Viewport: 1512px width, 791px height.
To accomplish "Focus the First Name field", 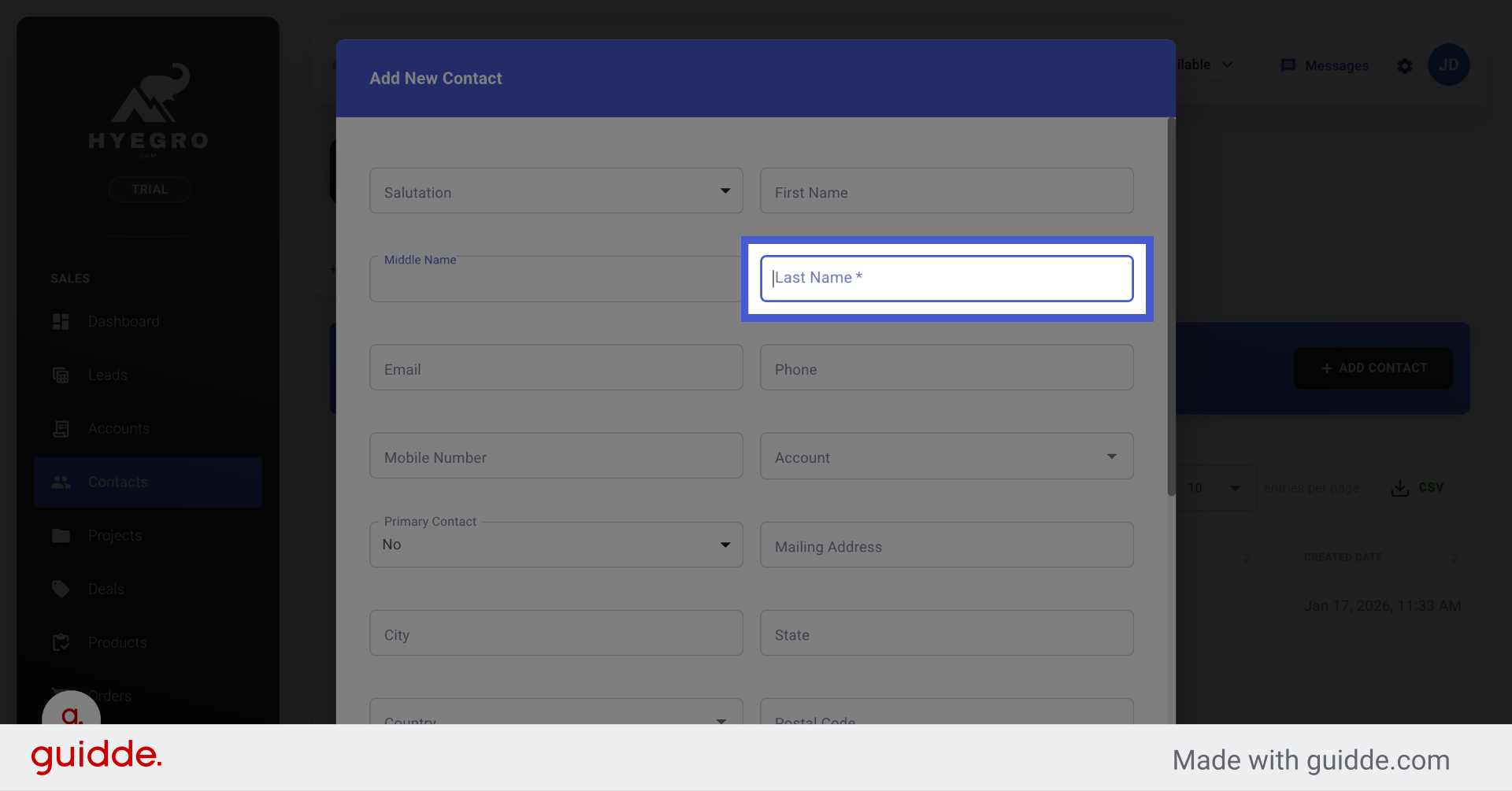I will tap(946, 191).
